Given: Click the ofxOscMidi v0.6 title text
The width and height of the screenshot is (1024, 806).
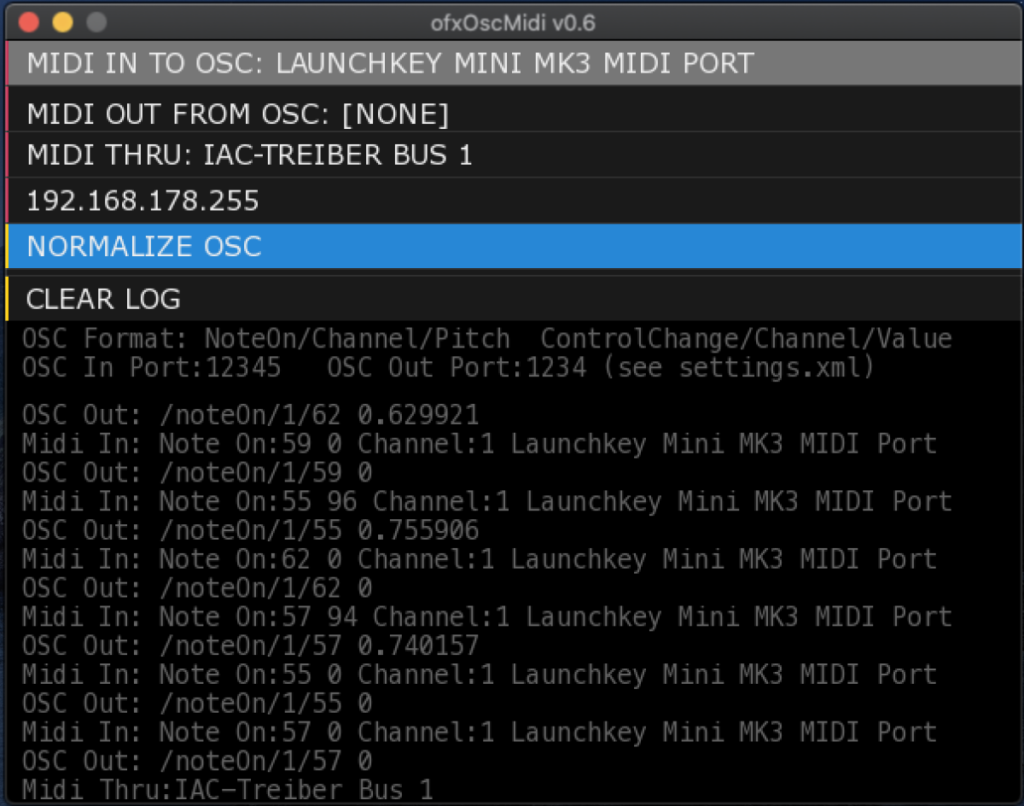Looking at the screenshot, I should (513, 24).
